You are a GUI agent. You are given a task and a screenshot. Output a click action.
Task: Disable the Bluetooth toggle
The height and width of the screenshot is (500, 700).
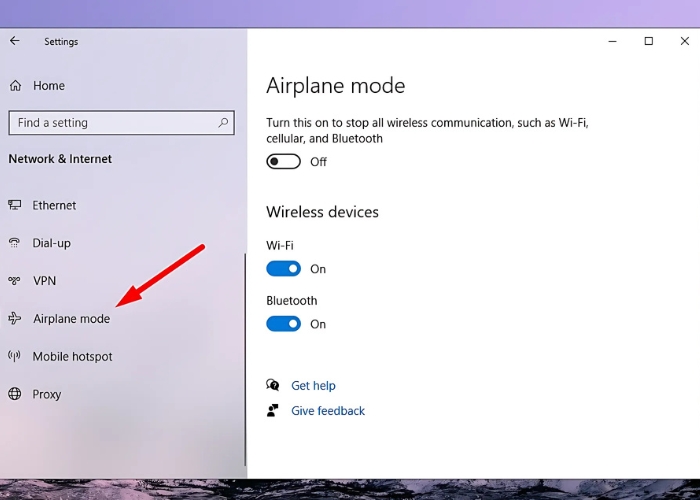coord(284,323)
